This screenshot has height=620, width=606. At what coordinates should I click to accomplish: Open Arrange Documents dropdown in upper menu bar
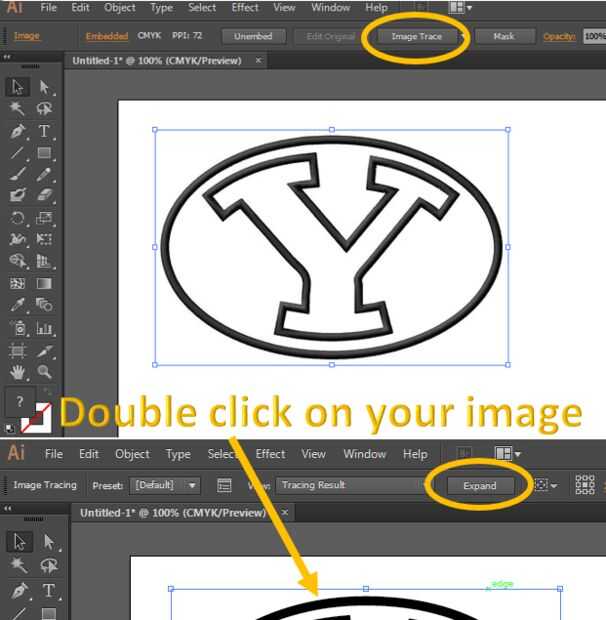460,8
